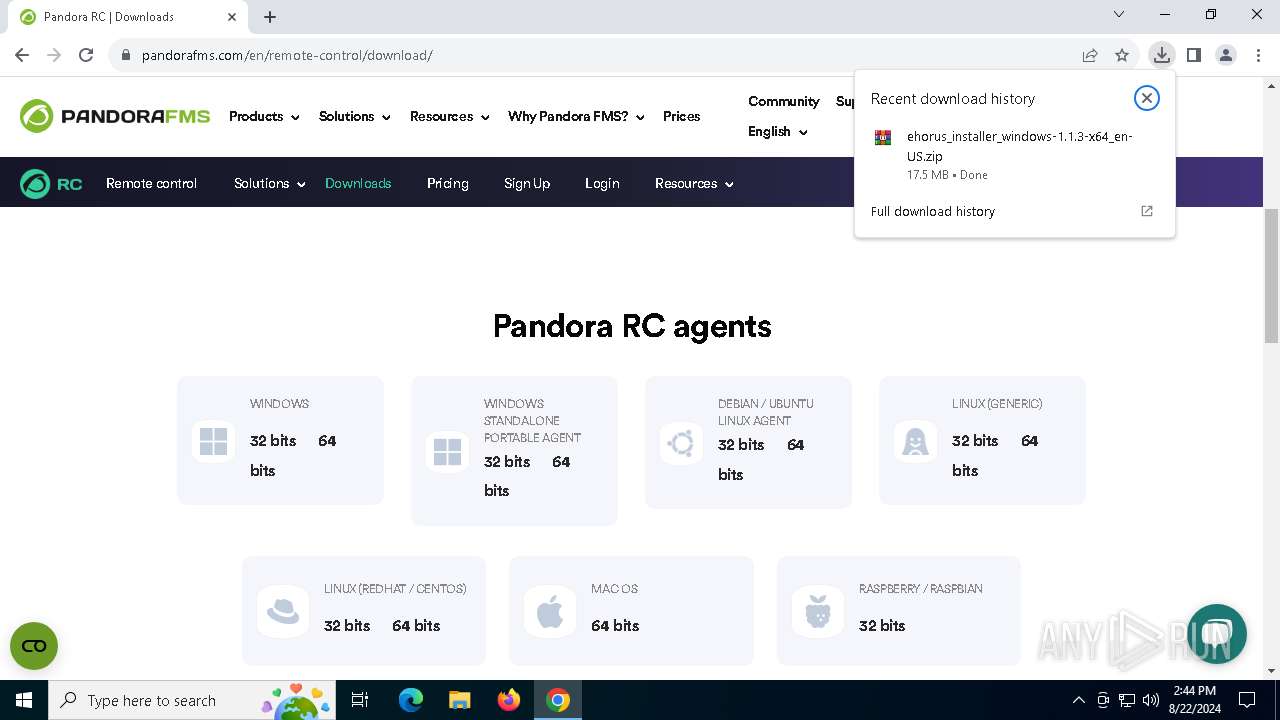Image resolution: width=1280 pixels, height=720 pixels.
Task: Launch Firefox from the taskbar
Action: click(x=509, y=700)
